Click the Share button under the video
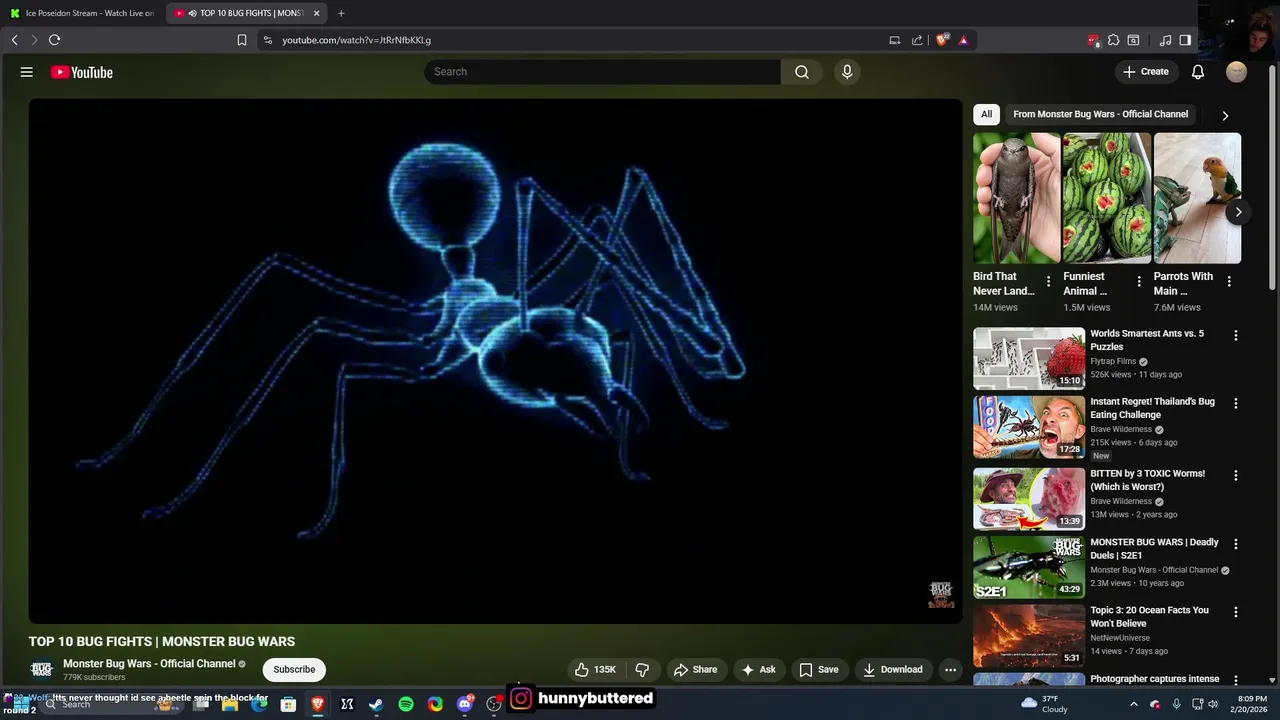The image size is (1280, 720). (695, 670)
